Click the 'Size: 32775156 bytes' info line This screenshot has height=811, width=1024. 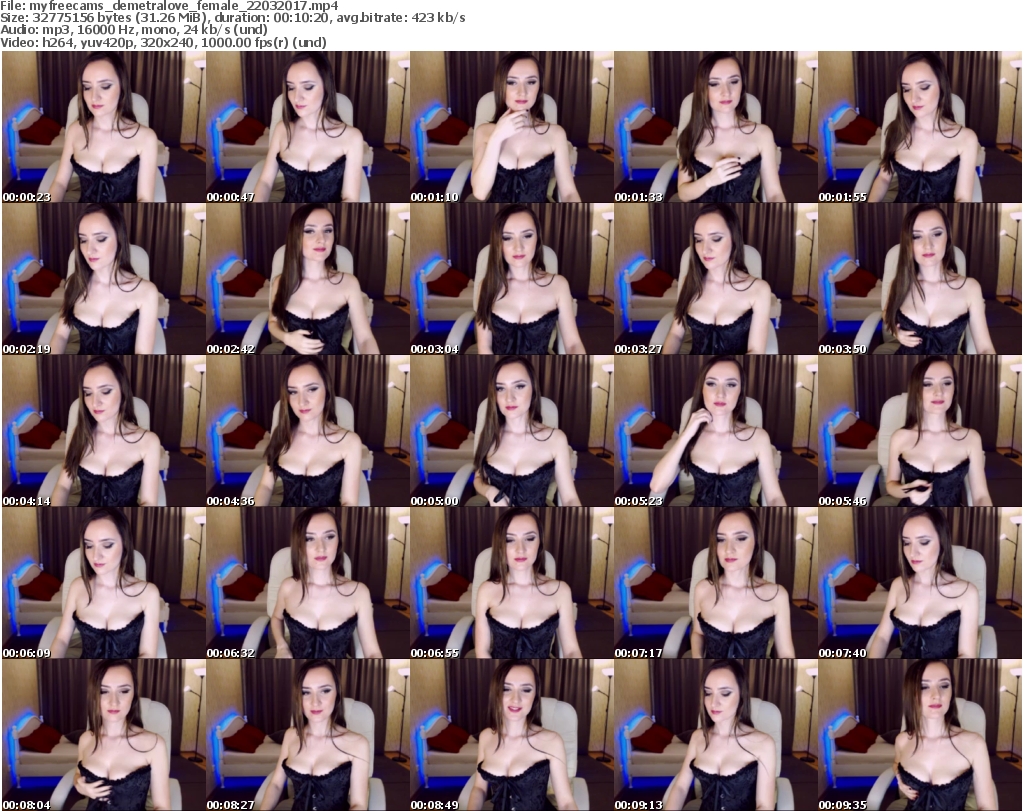(x=233, y=18)
